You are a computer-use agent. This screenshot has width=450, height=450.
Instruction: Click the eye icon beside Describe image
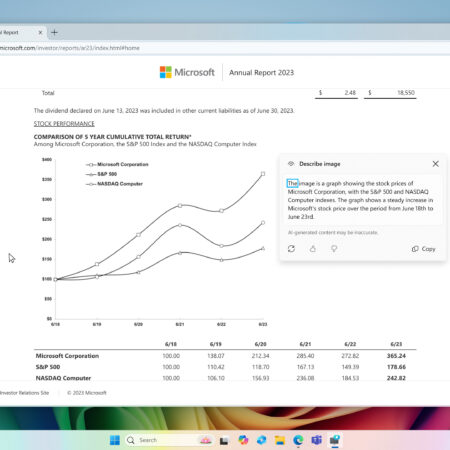[291, 164]
